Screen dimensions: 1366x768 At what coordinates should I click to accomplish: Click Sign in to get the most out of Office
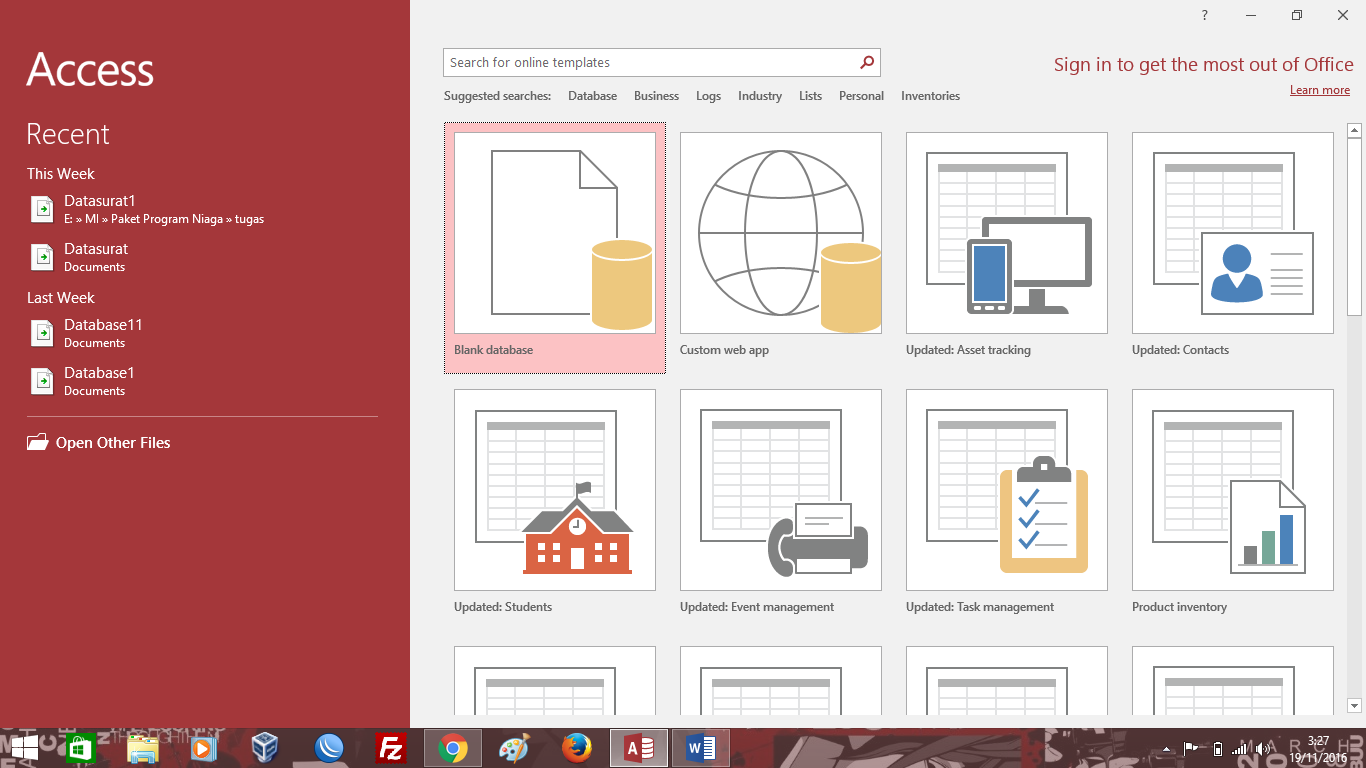click(x=1203, y=65)
